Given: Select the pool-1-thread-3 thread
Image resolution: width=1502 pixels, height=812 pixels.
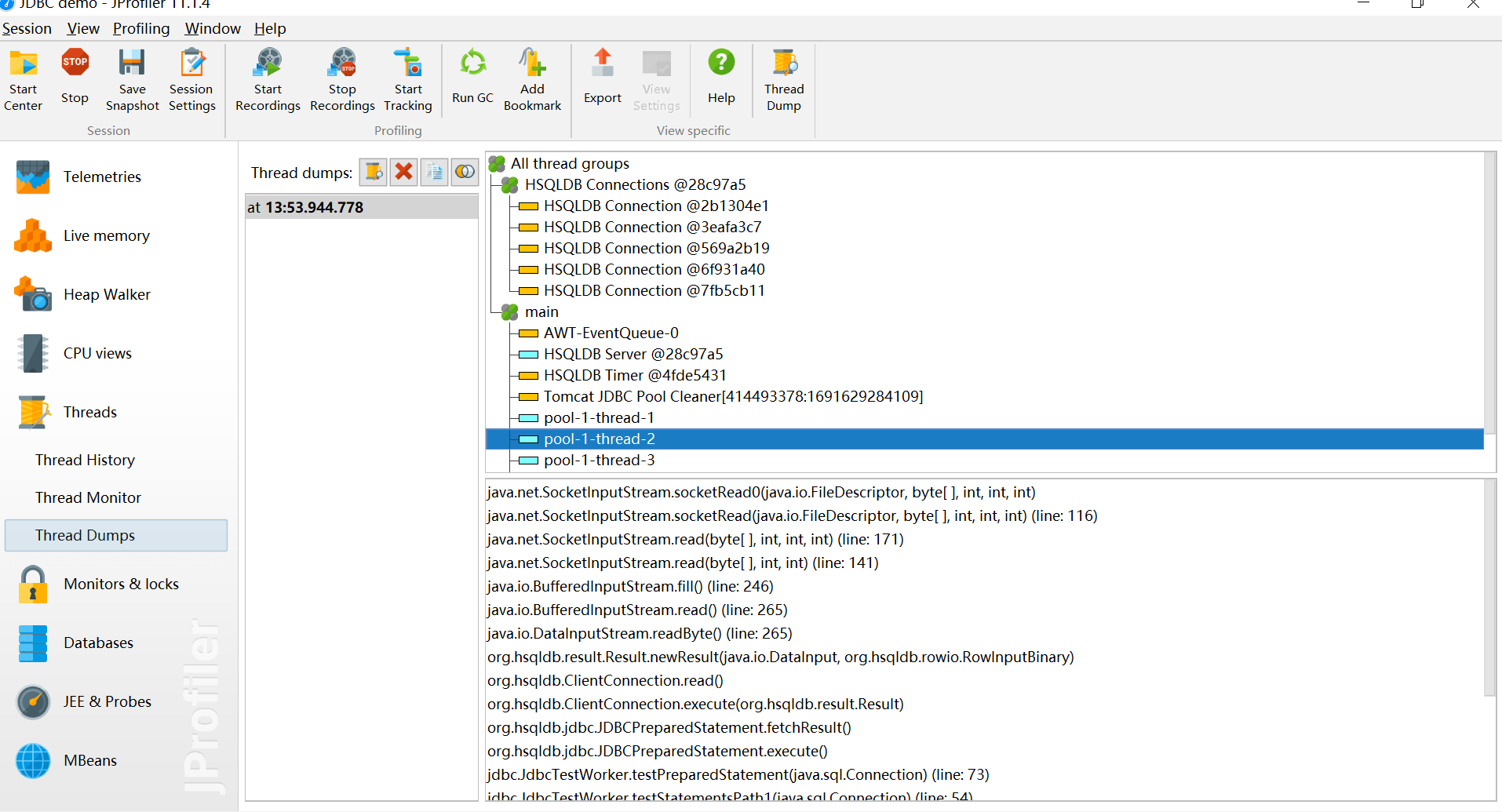Looking at the screenshot, I should coord(599,461).
